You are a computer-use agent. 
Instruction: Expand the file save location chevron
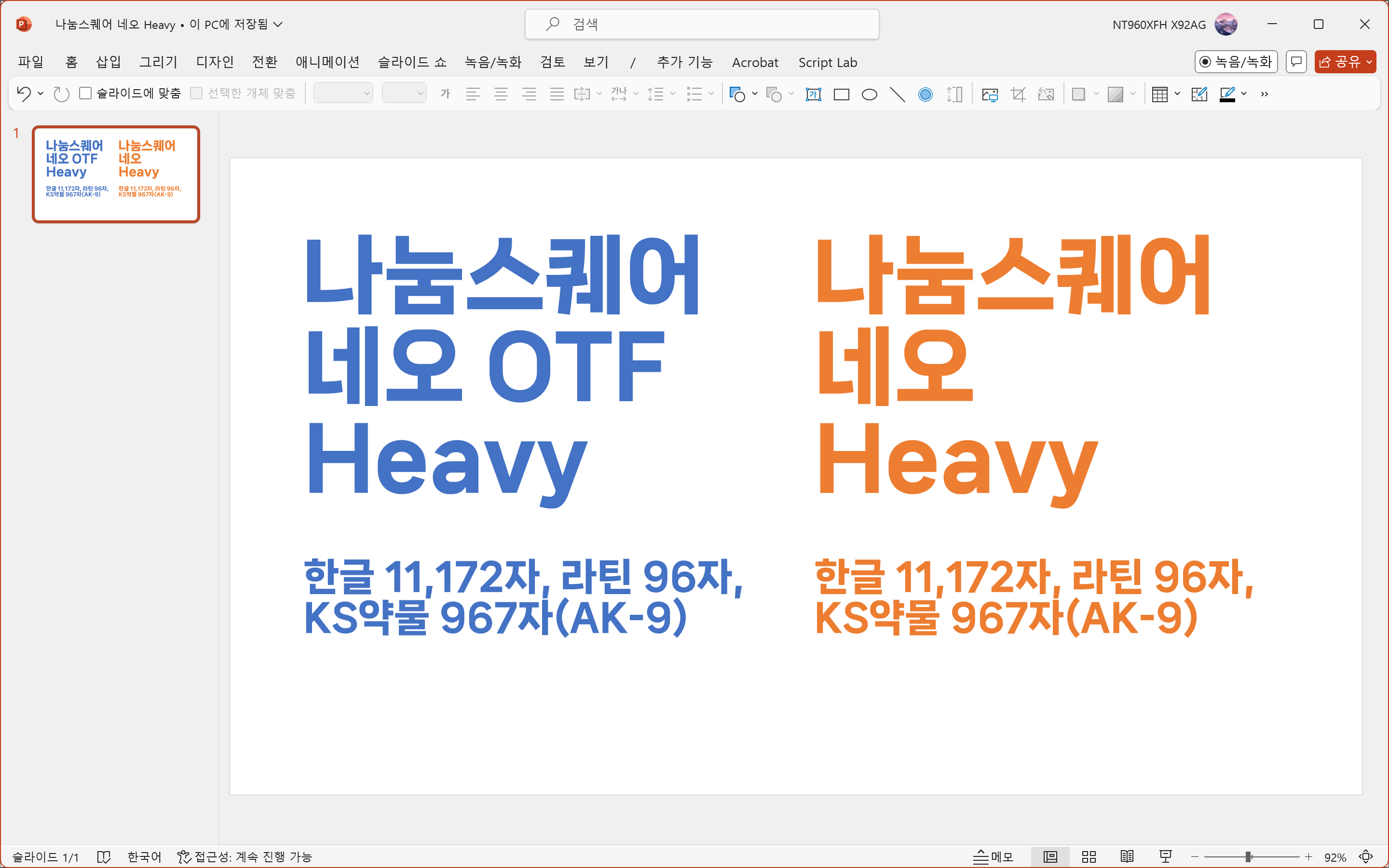coord(278,24)
